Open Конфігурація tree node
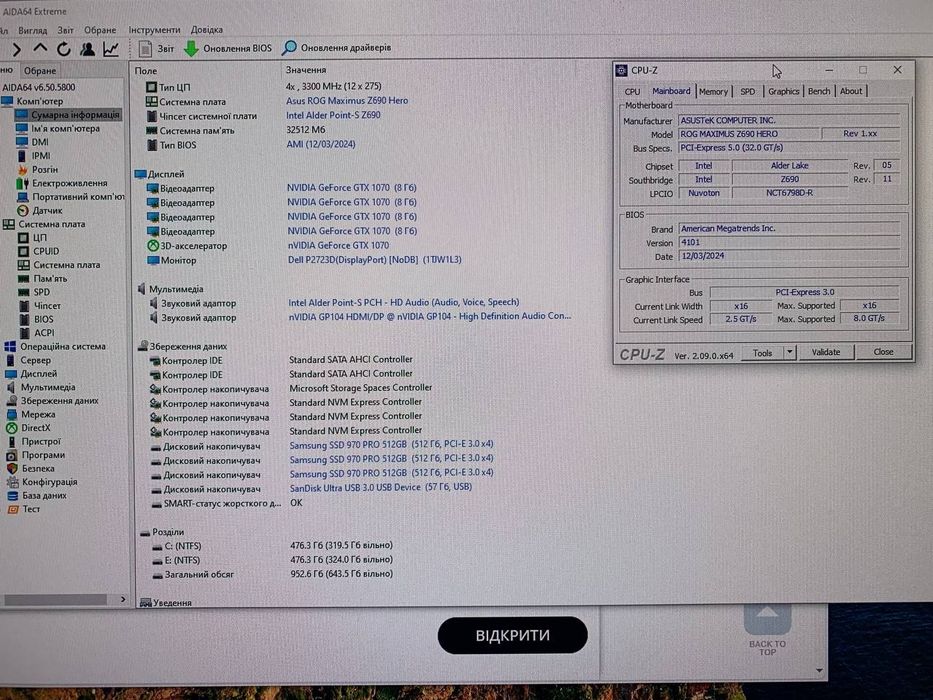Viewport: 933px width, 700px height. point(42,482)
